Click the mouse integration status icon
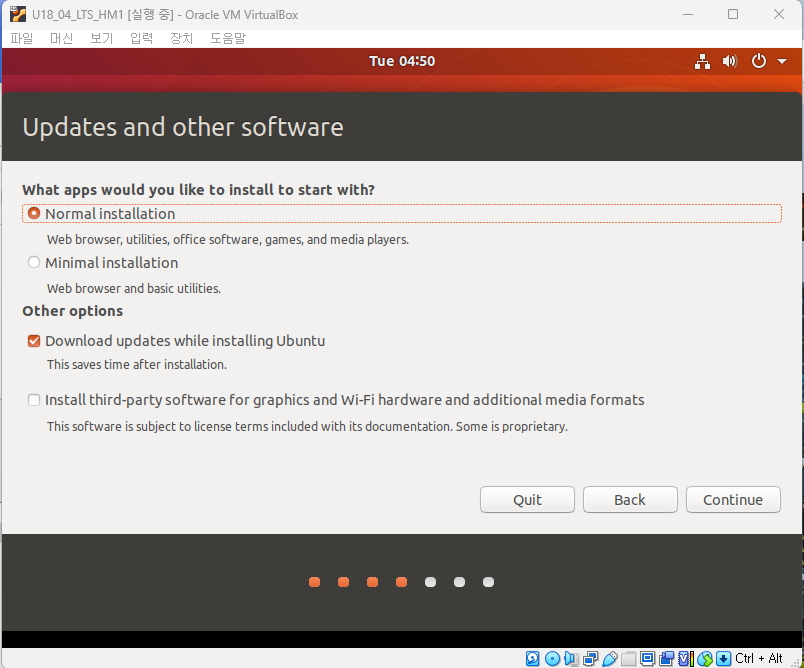This screenshot has height=668, width=804. coord(705,658)
